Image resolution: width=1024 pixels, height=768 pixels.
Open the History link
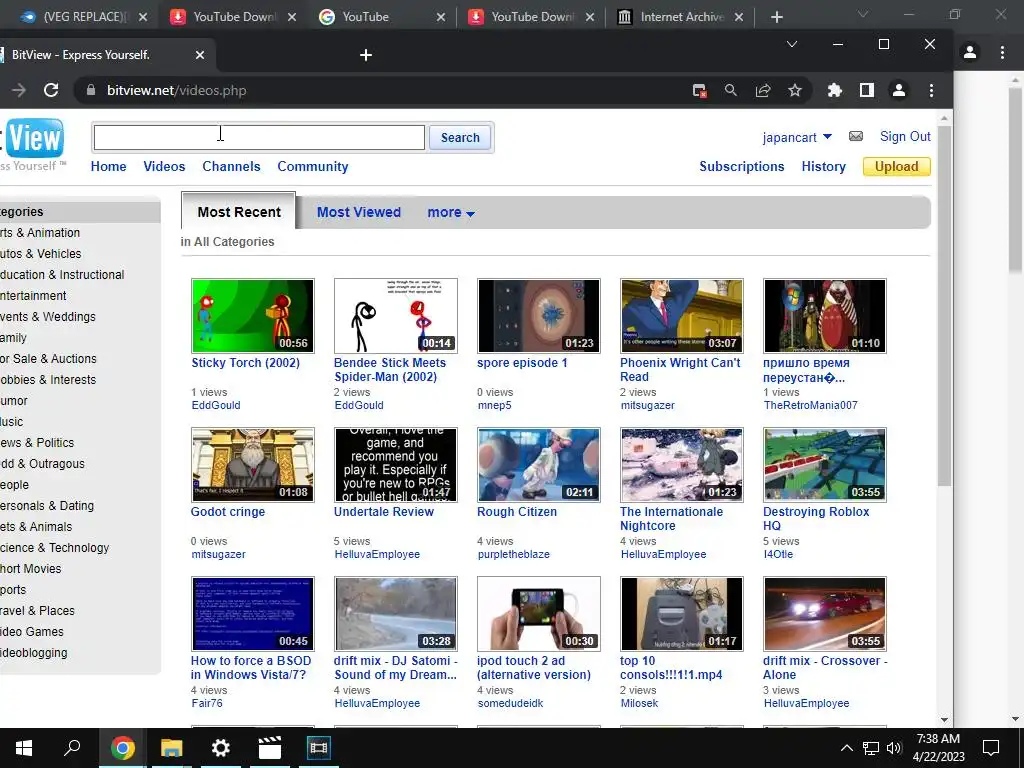click(x=824, y=167)
